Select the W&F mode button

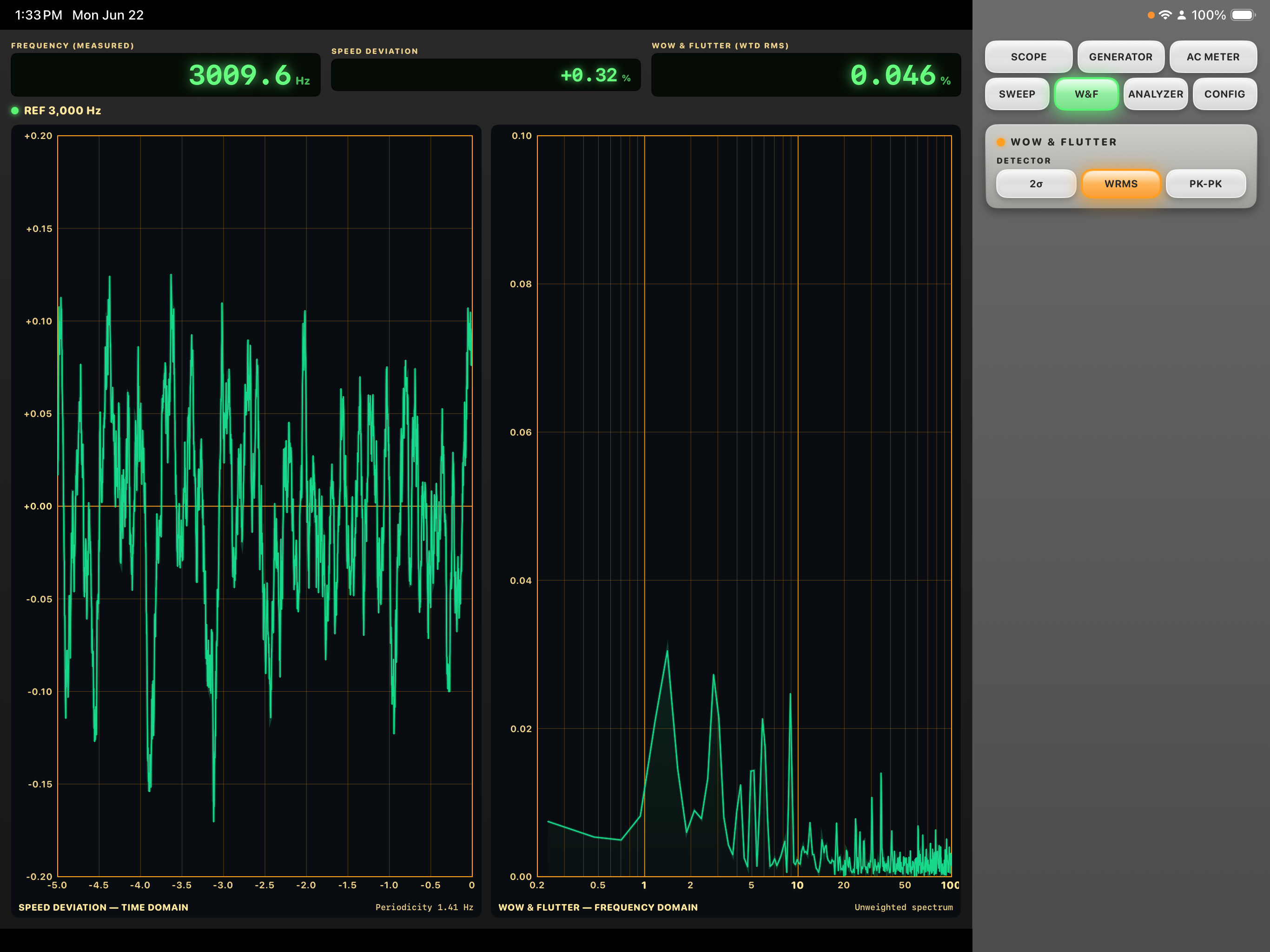(x=1086, y=94)
